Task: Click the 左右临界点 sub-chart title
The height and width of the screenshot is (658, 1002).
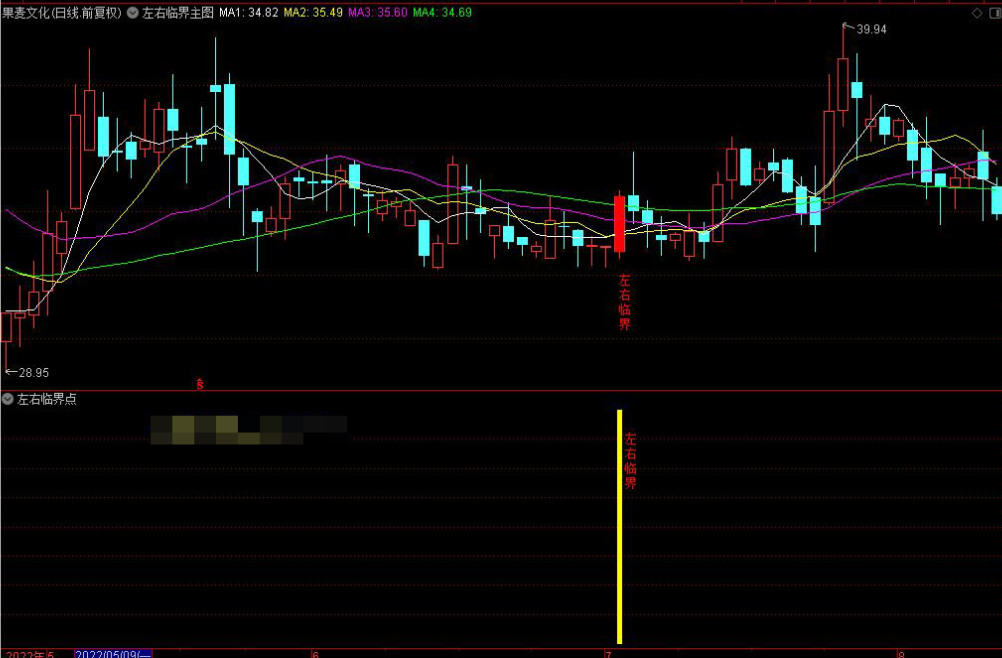Action: (47, 399)
